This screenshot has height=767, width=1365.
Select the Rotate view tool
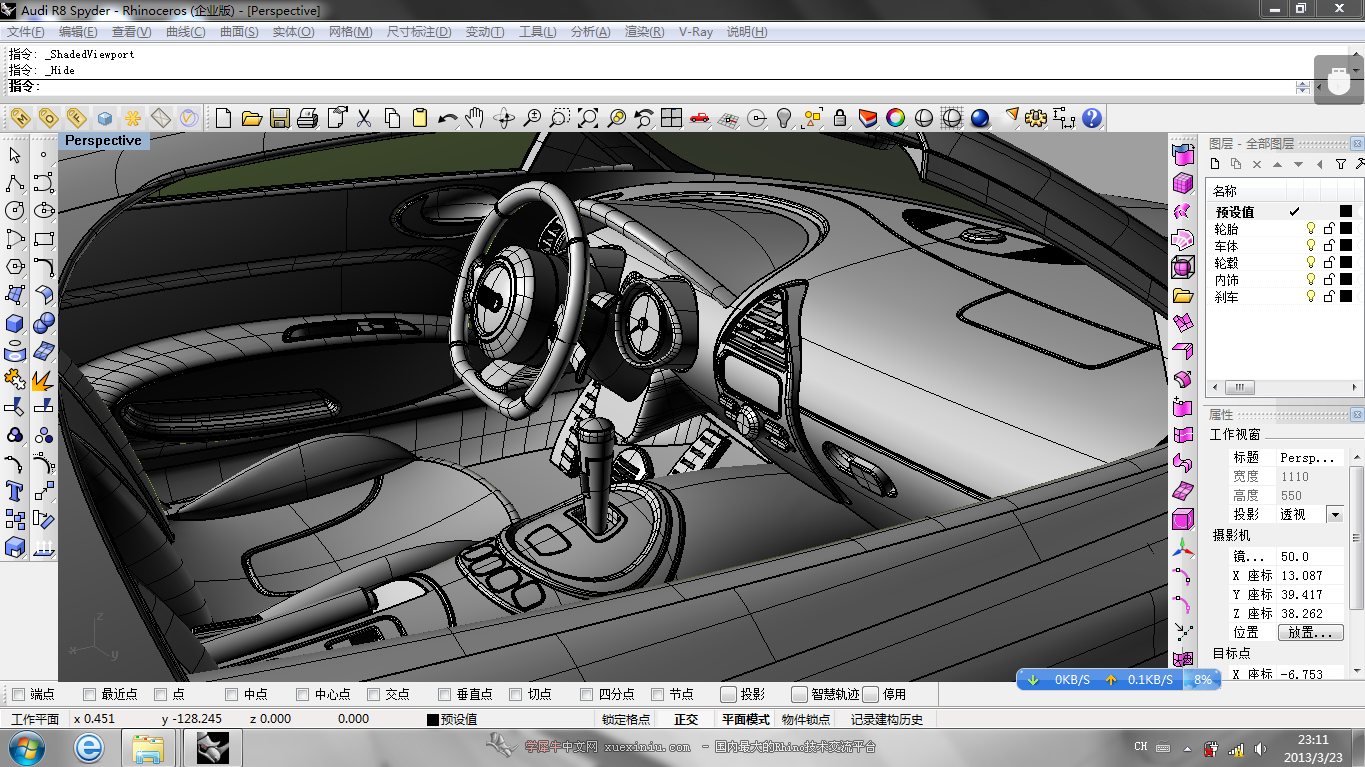(x=504, y=118)
